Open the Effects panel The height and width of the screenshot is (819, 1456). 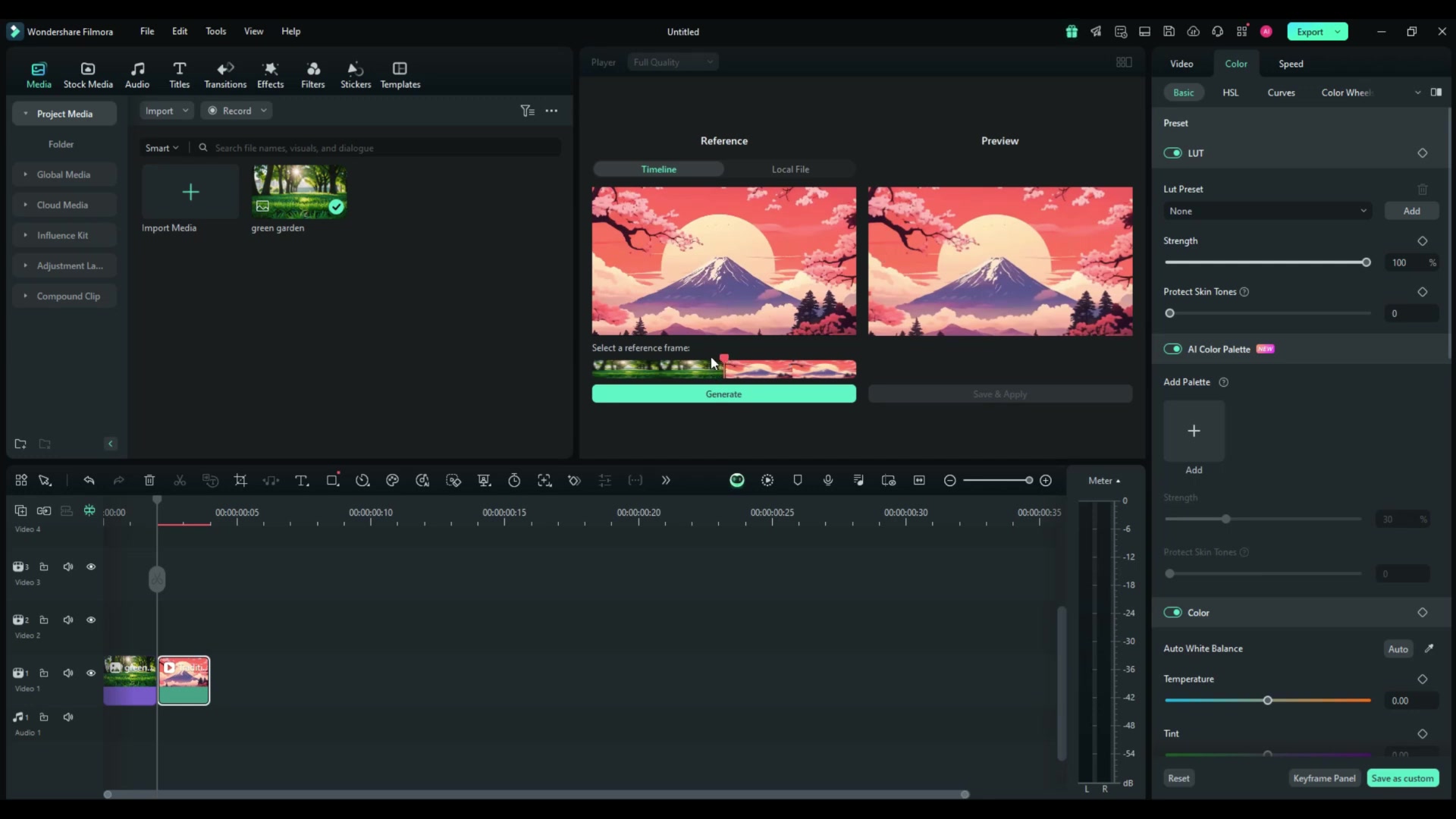[270, 75]
